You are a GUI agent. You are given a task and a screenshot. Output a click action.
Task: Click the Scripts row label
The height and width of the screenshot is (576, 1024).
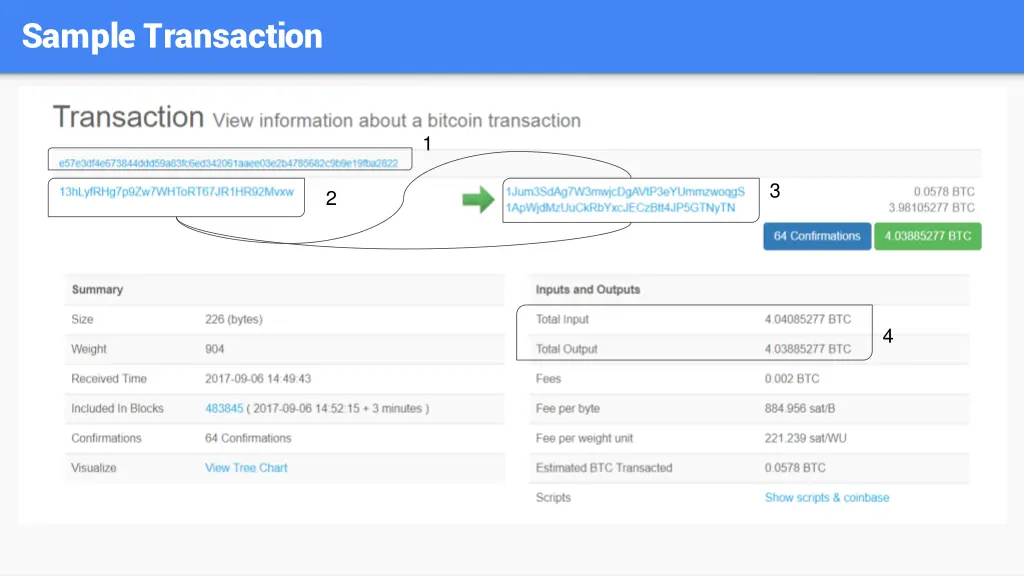[553, 497]
